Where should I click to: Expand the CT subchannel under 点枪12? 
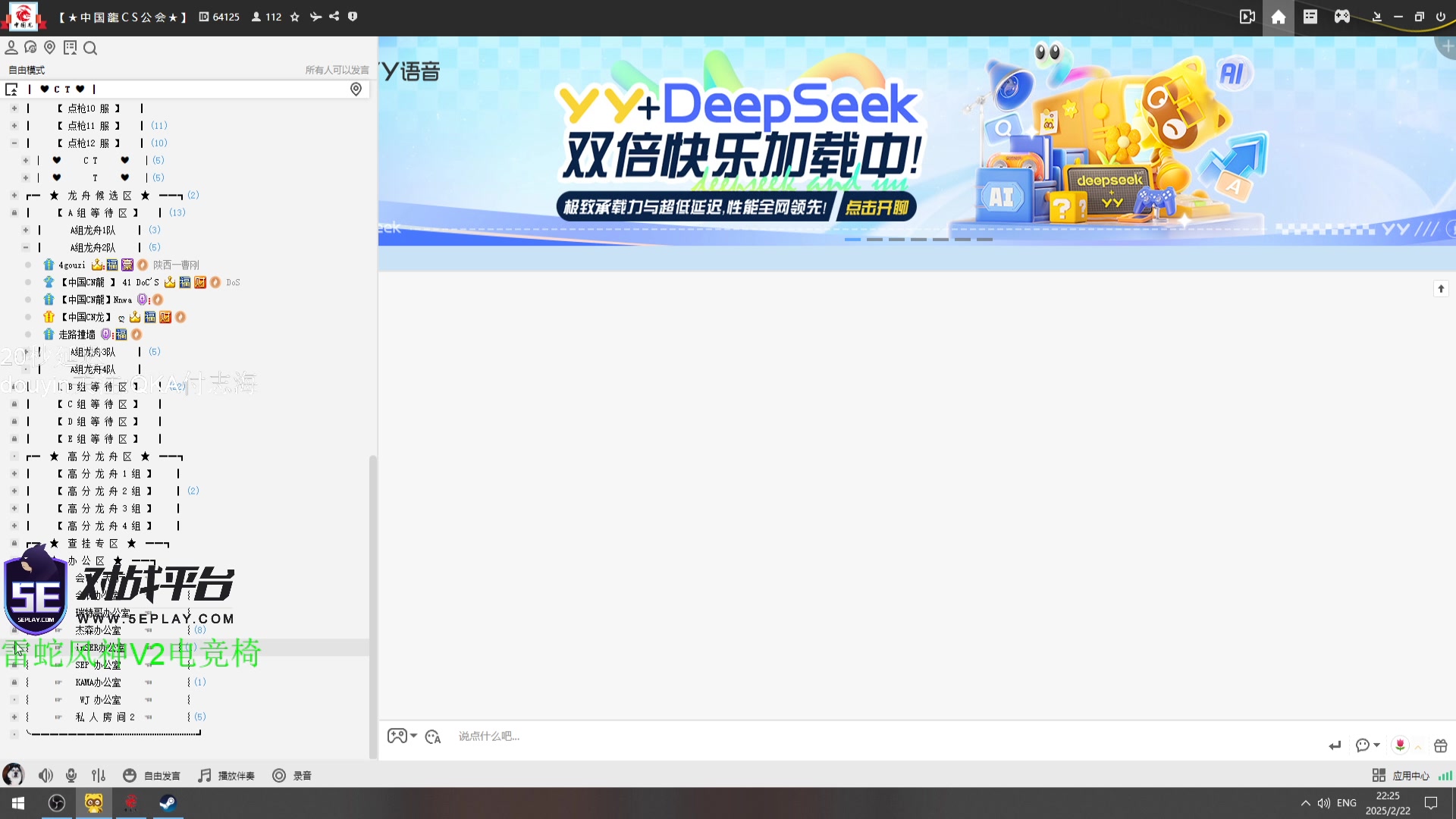[26, 161]
